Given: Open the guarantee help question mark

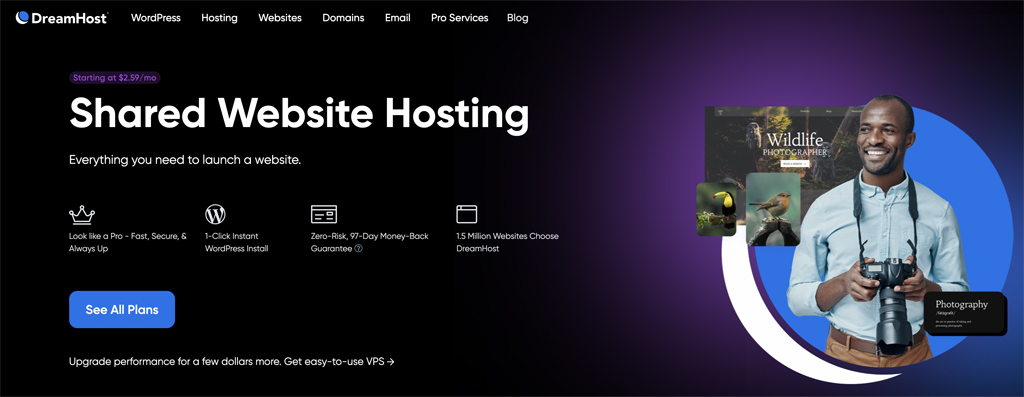Looking at the screenshot, I should pos(359,249).
